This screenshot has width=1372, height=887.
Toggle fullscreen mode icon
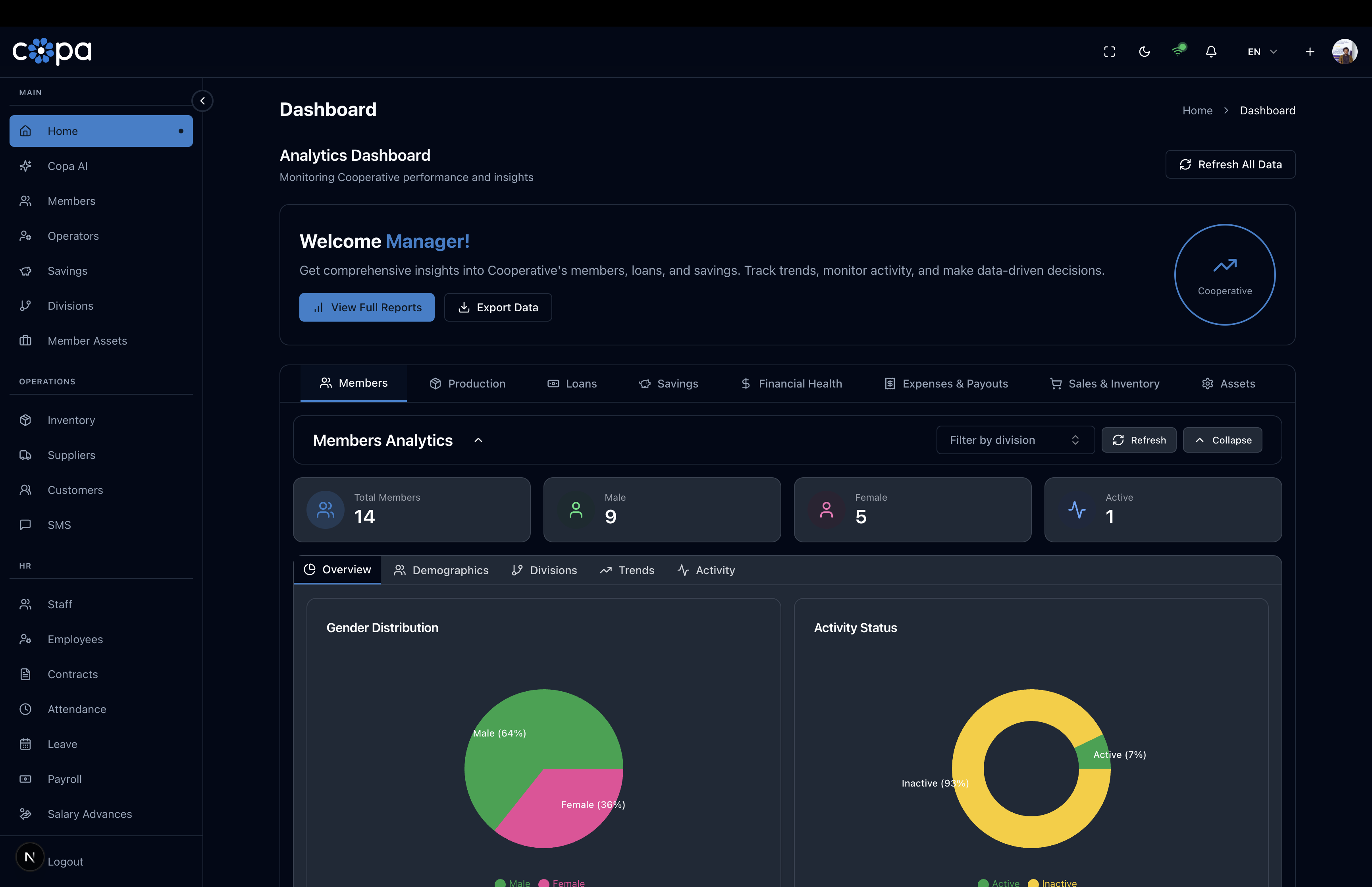1110,52
